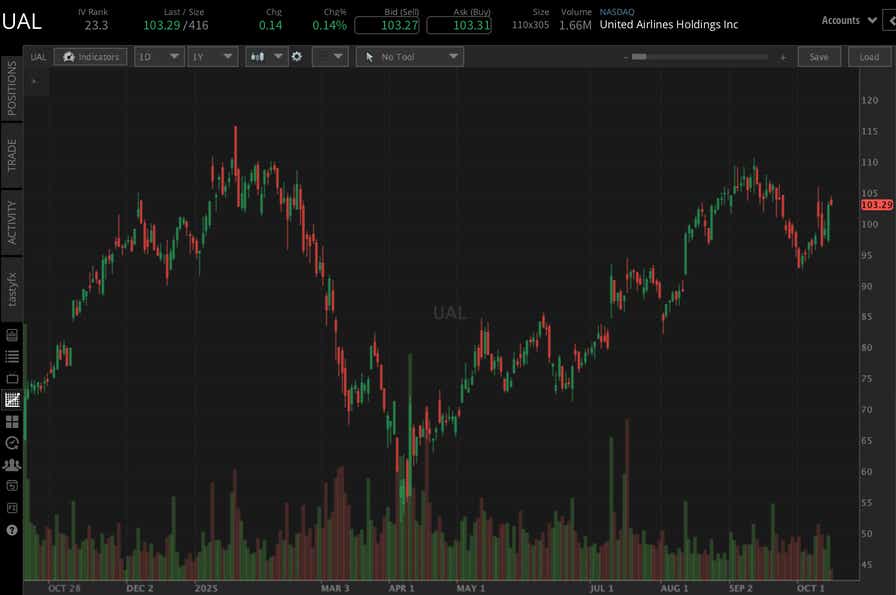Image resolution: width=896 pixels, height=595 pixels.
Task: Open the 1D interval dropdown
Action: click(159, 57)
